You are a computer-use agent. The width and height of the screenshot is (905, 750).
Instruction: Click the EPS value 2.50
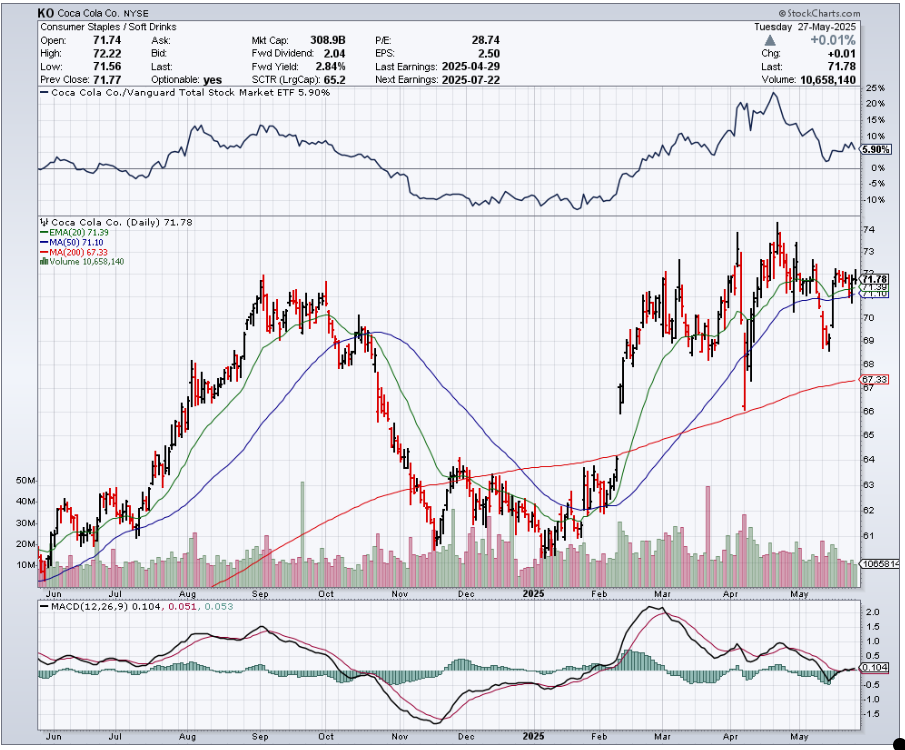(x=489, y=54)
